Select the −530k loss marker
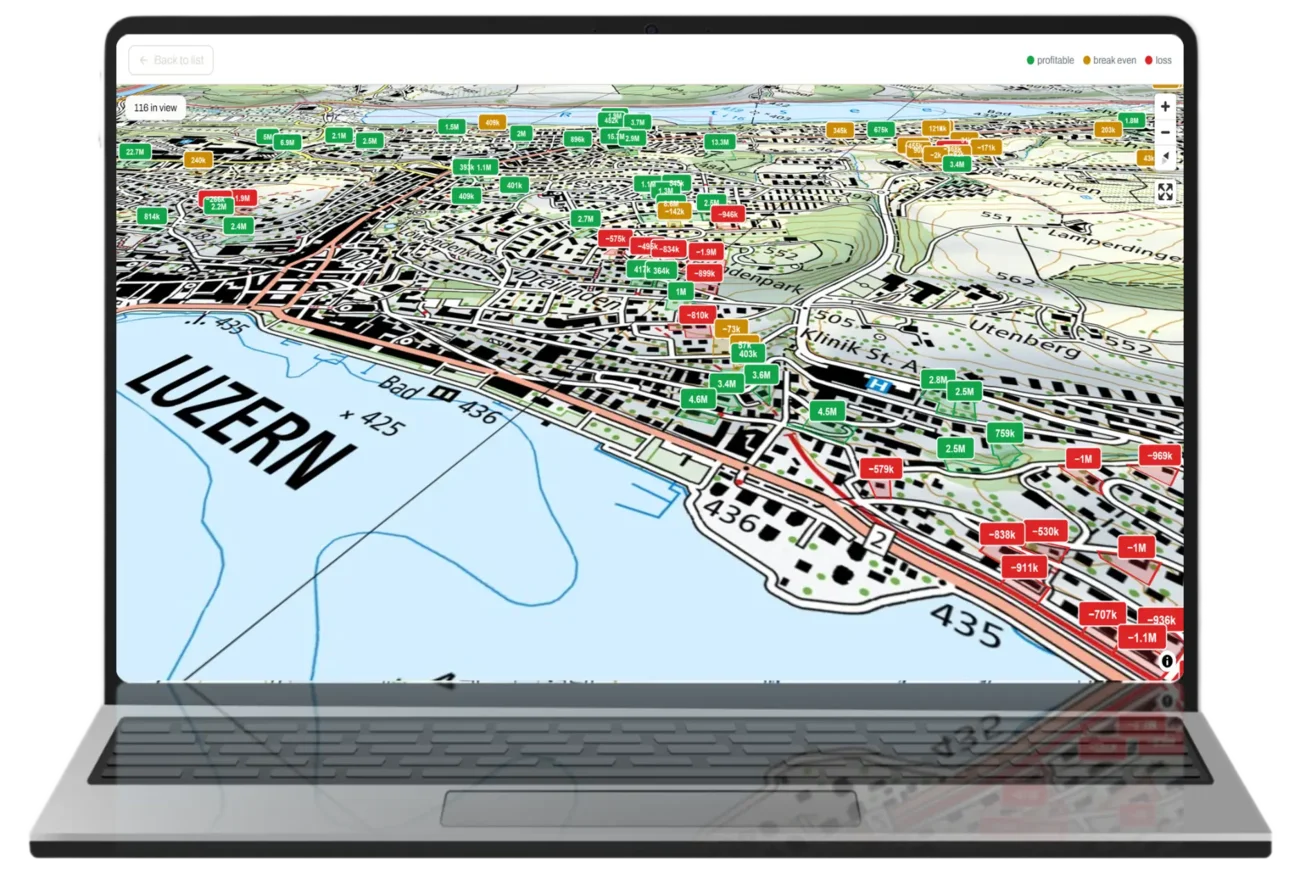The height and width of the screenshot is (893, 1300). point(1047,531)
